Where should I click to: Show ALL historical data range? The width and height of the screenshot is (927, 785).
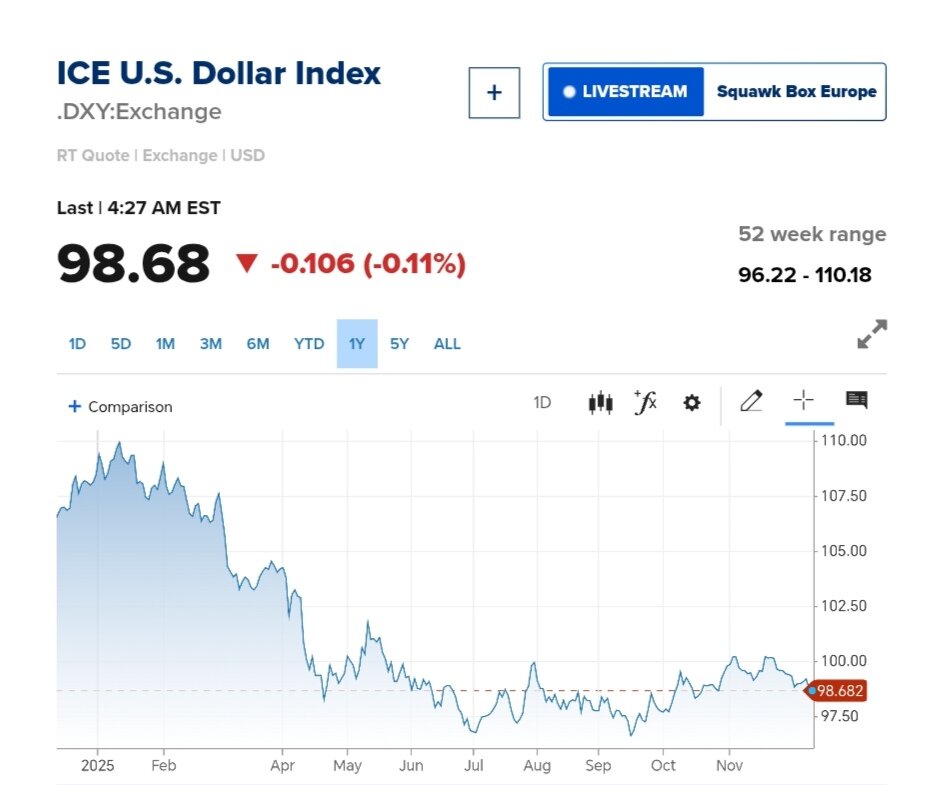[x=447, y=344]
